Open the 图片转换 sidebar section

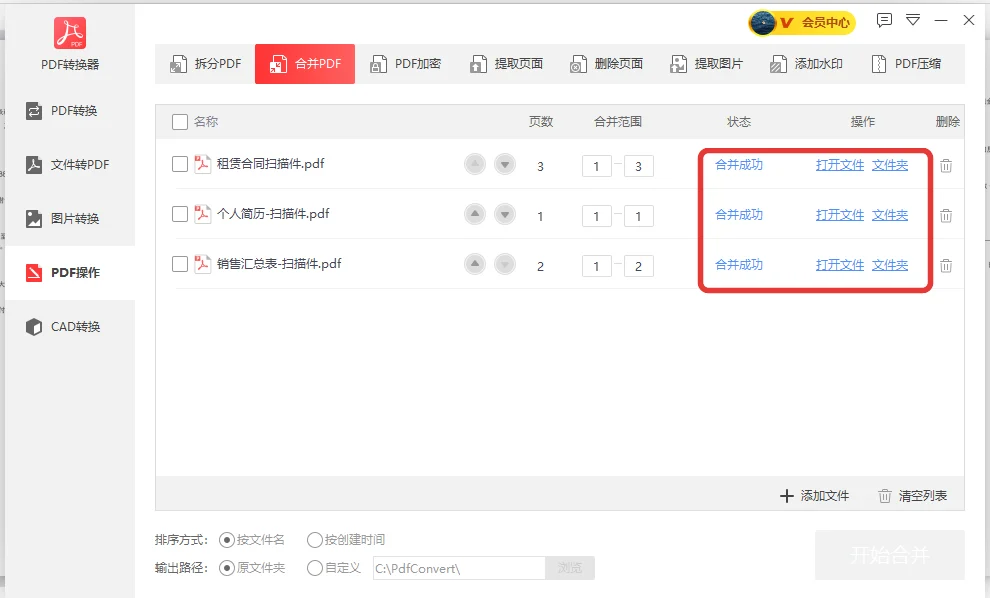tap(70, 218)
